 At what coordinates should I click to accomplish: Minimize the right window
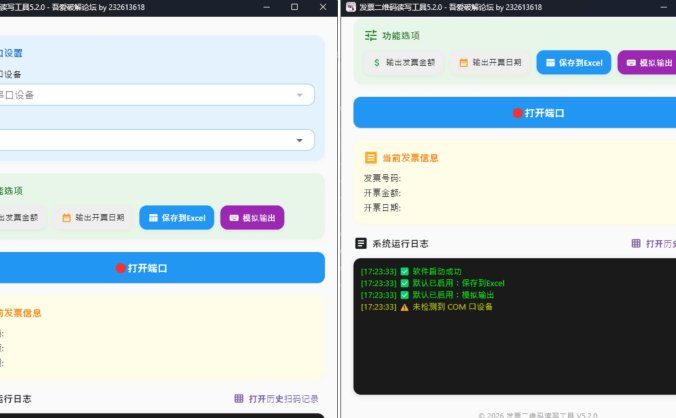click(663, 7)
